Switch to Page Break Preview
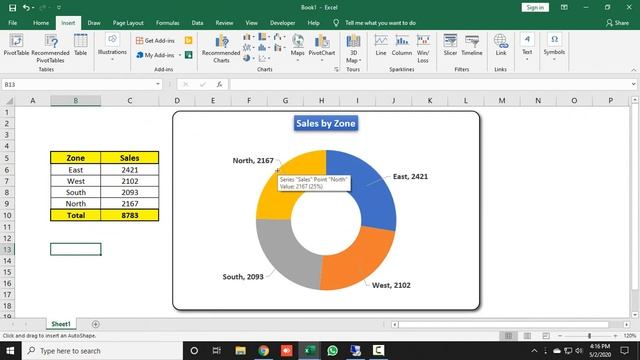Viewport: 640px width, 360px height. point(546,336)
